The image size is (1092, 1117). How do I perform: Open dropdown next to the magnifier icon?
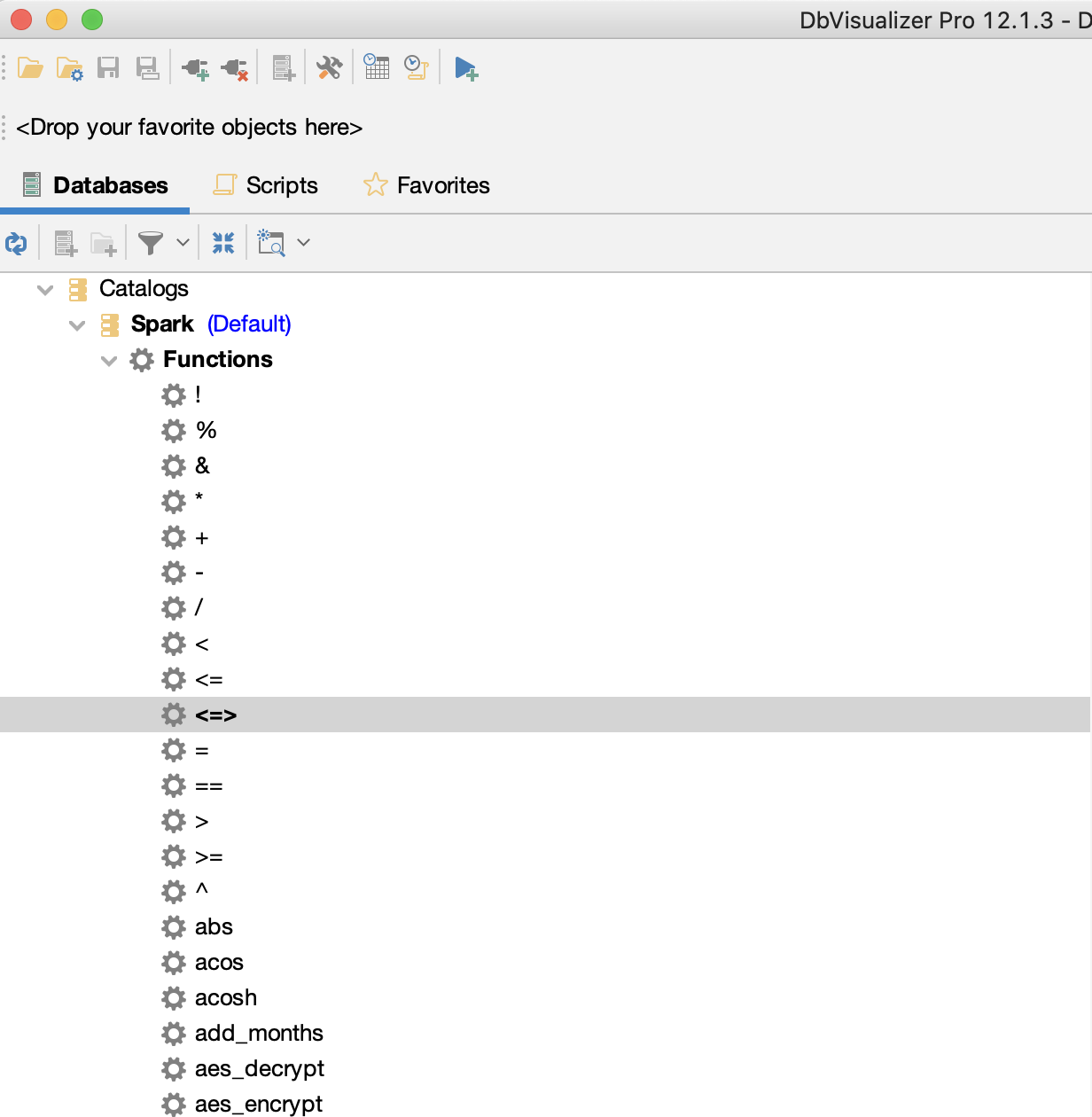click(303, 242)
